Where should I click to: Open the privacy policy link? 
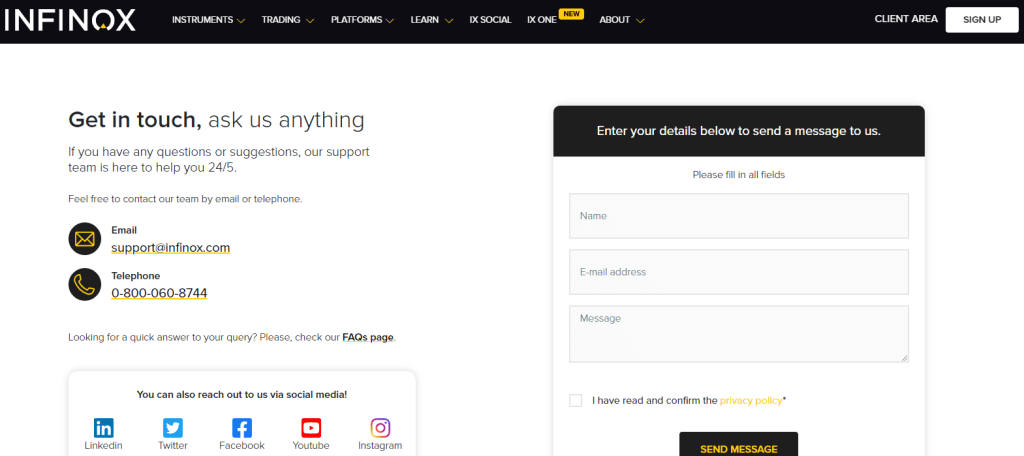(751, 400)
